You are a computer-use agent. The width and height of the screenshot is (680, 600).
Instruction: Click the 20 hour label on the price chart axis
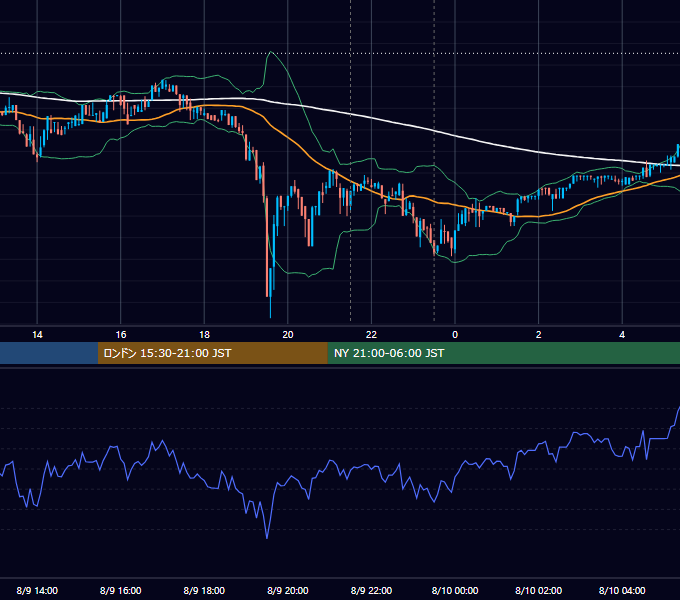click(288, 335)
